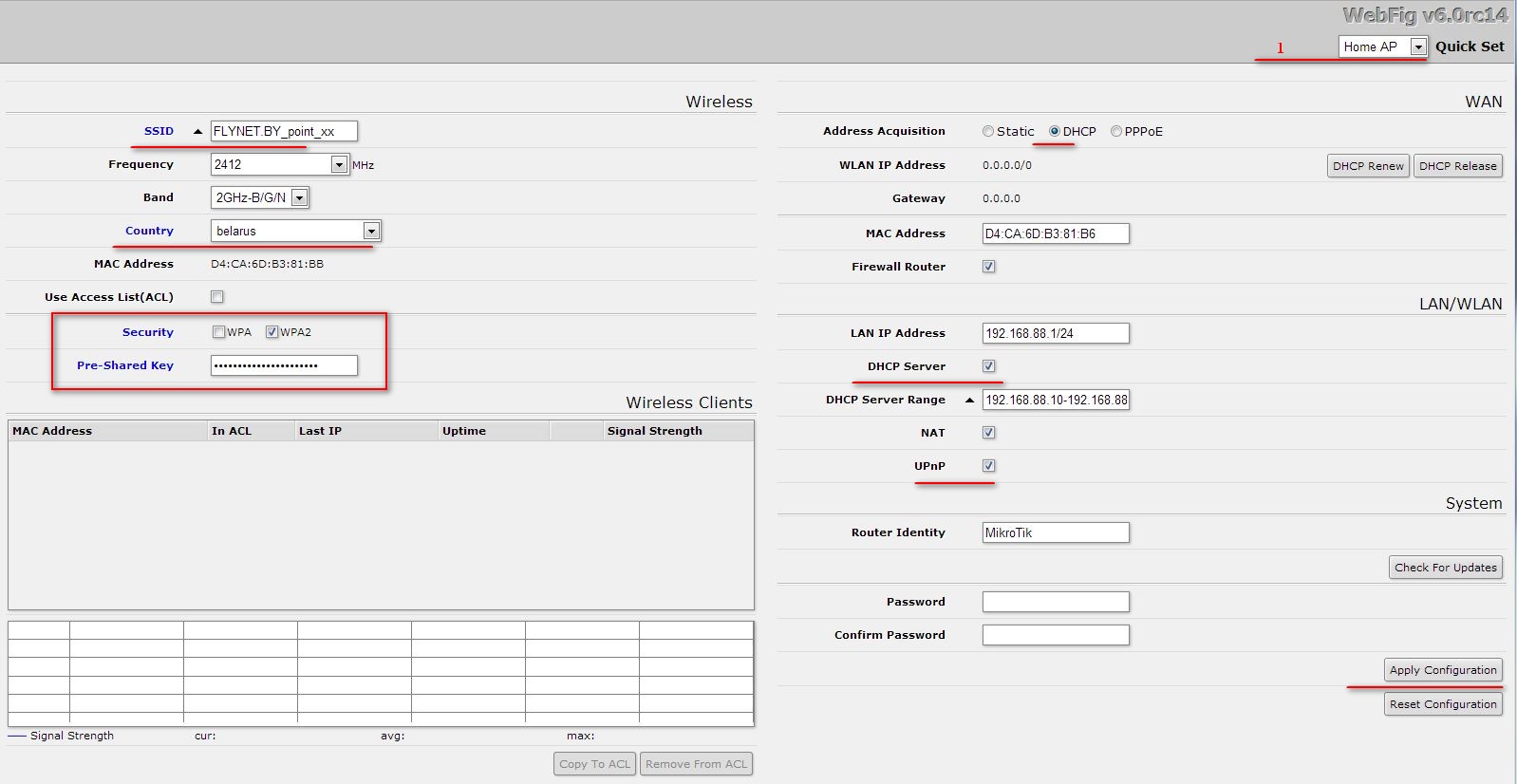Click the Copy To ACL button
The width and height of the screenshot is (1517, 784).
(x=595, y=764)
